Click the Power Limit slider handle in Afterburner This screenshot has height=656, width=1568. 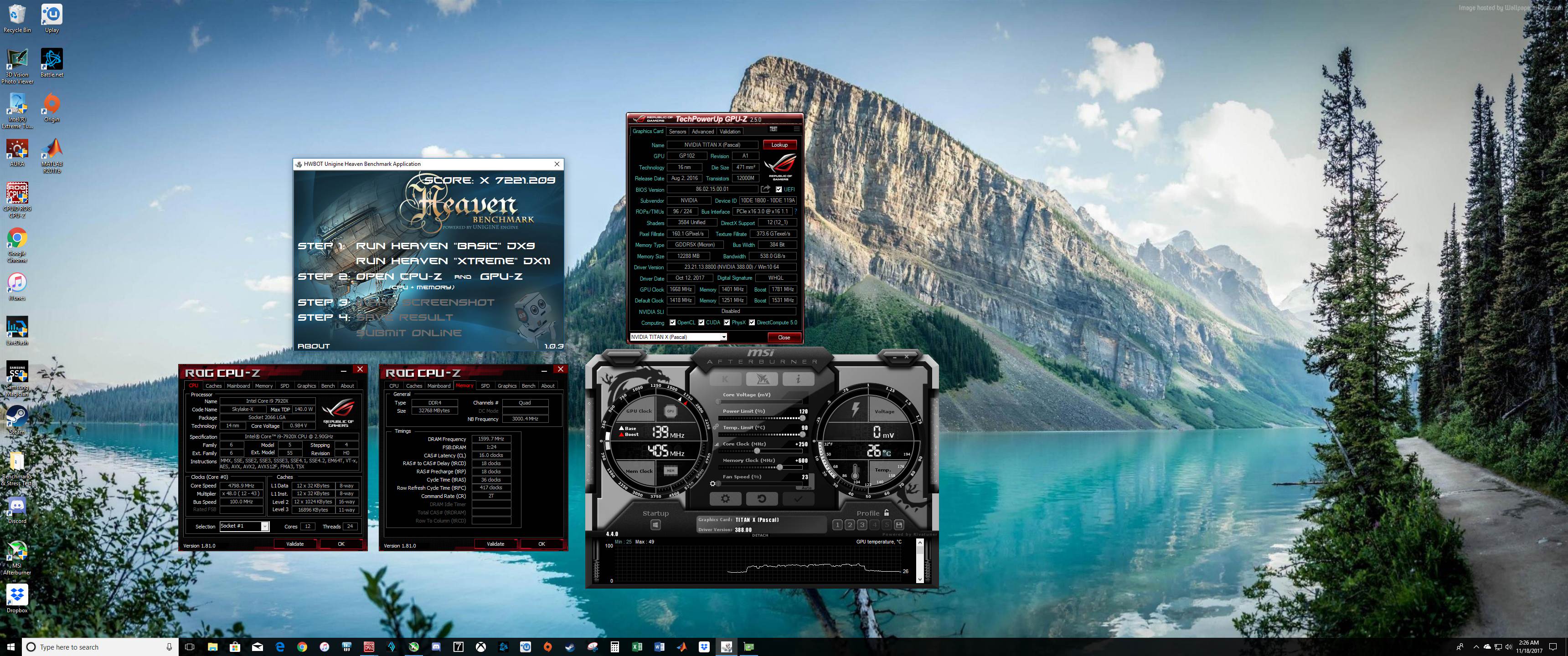pos(802,418)
